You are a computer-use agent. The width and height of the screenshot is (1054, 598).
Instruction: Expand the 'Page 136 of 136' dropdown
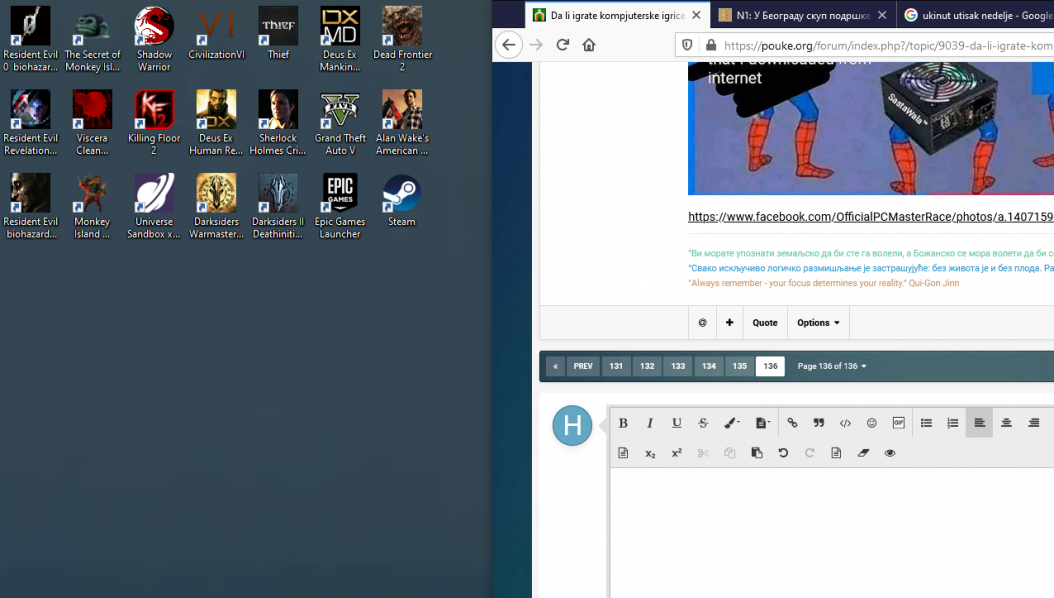coord(832,366)
